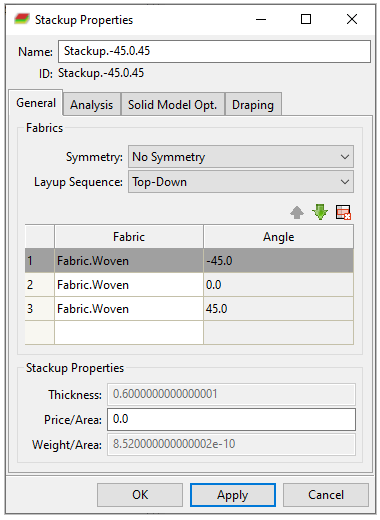
Task: Click the green move-down arrow icon
Action: click(320, 212)
